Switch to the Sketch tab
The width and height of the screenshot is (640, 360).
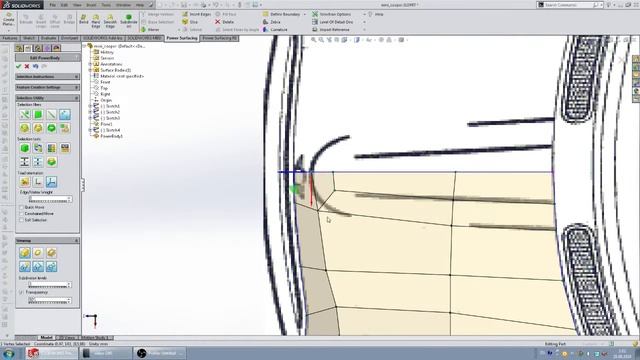point(29,38)
